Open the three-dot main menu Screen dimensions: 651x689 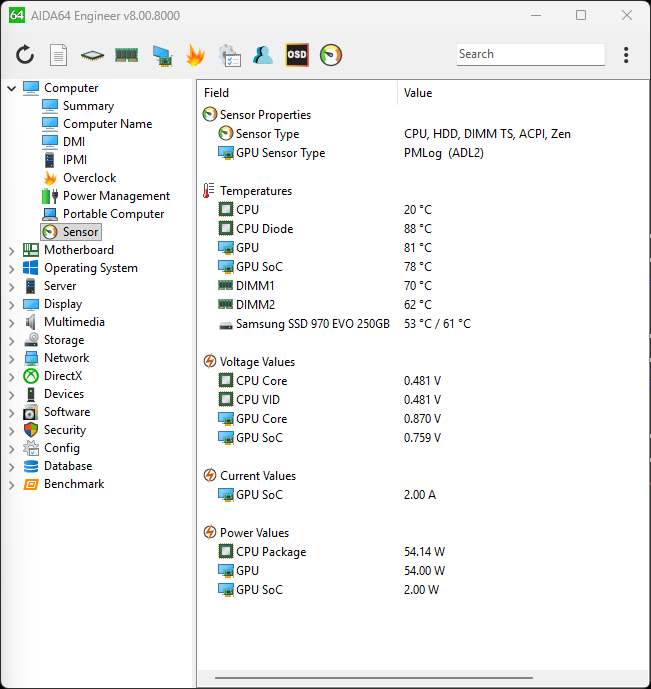point(626,55)
